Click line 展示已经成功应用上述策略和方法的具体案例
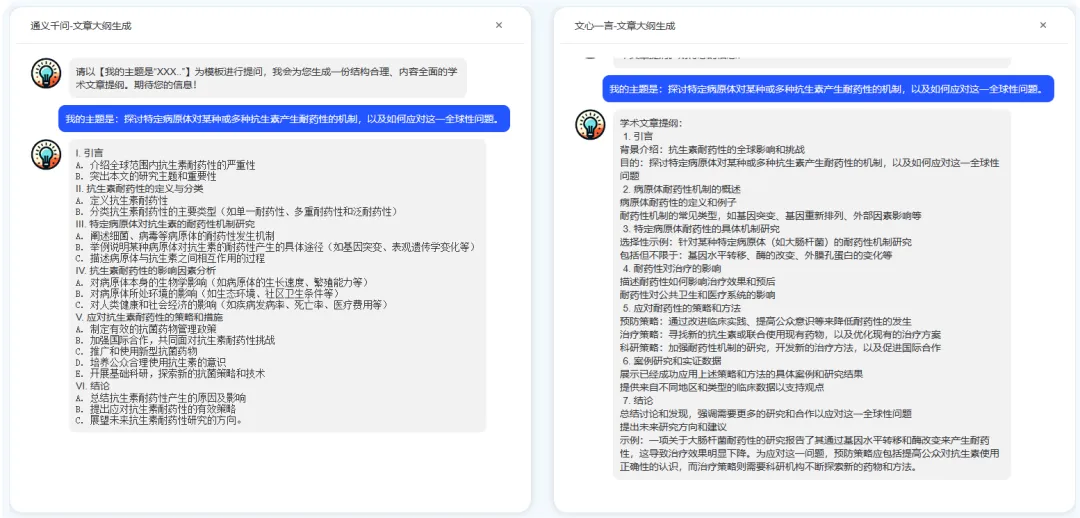 [x=741, y=374]
